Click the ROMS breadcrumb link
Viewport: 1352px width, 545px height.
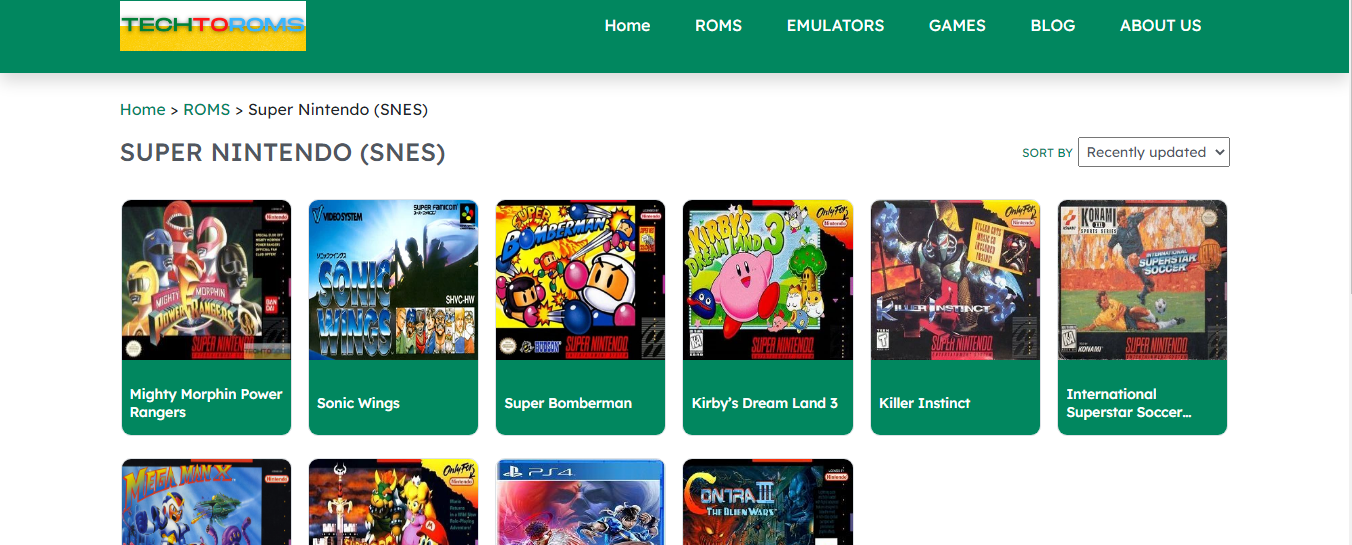[x=207, y=110]
